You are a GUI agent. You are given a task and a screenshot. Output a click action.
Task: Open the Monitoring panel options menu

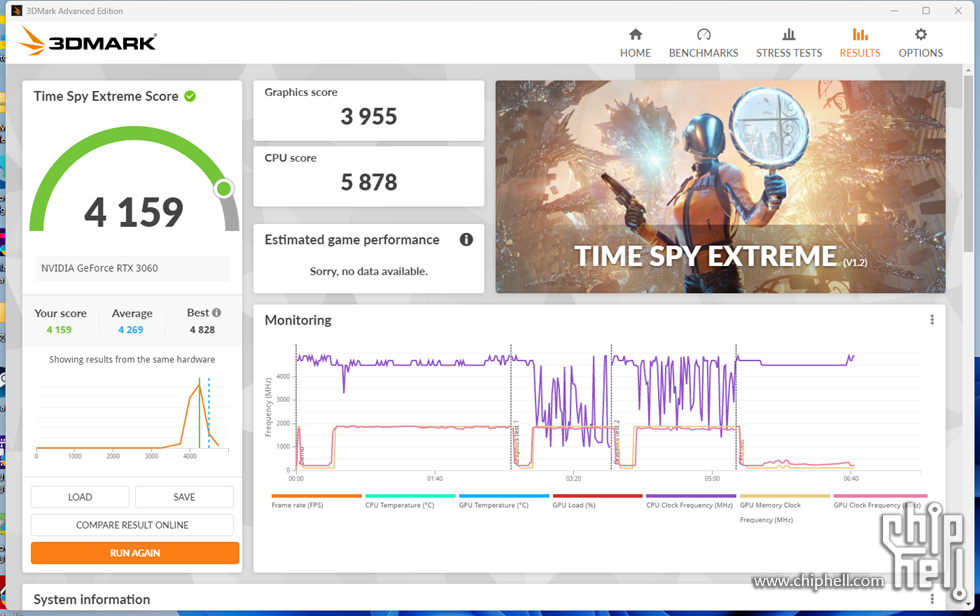click(x=932, y=320)
